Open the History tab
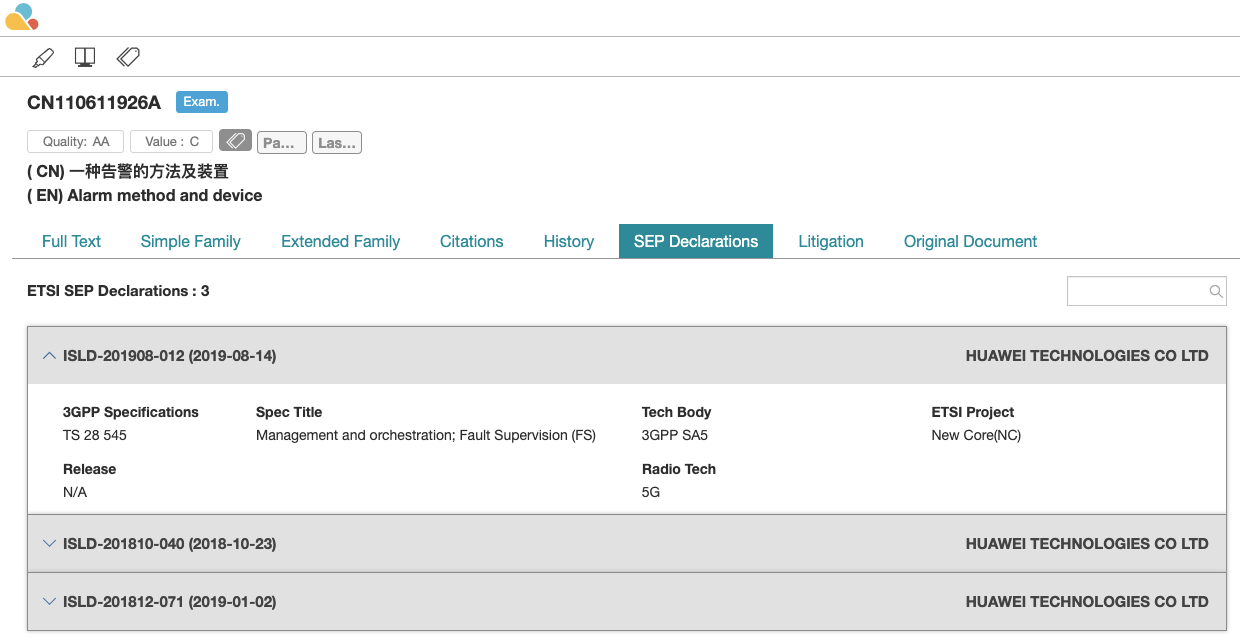 569,241
